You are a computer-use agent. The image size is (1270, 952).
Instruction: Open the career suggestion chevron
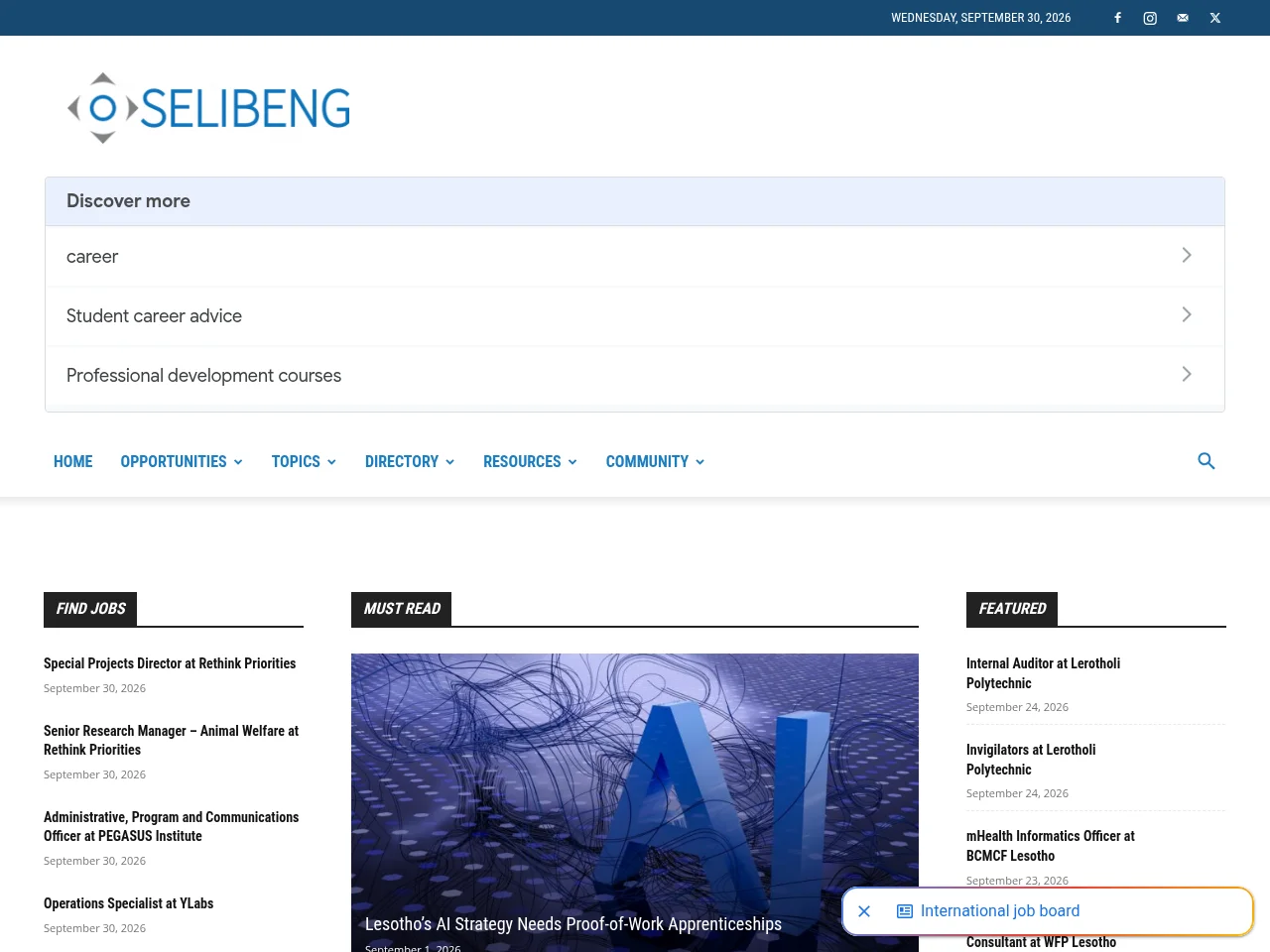(1187, 255)
